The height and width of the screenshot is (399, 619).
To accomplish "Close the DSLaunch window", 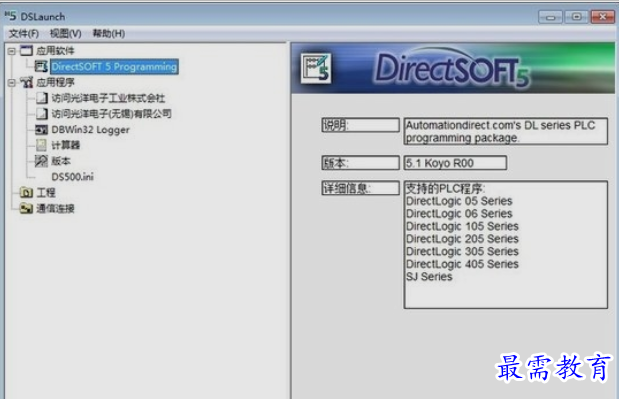I will [603, 17].
